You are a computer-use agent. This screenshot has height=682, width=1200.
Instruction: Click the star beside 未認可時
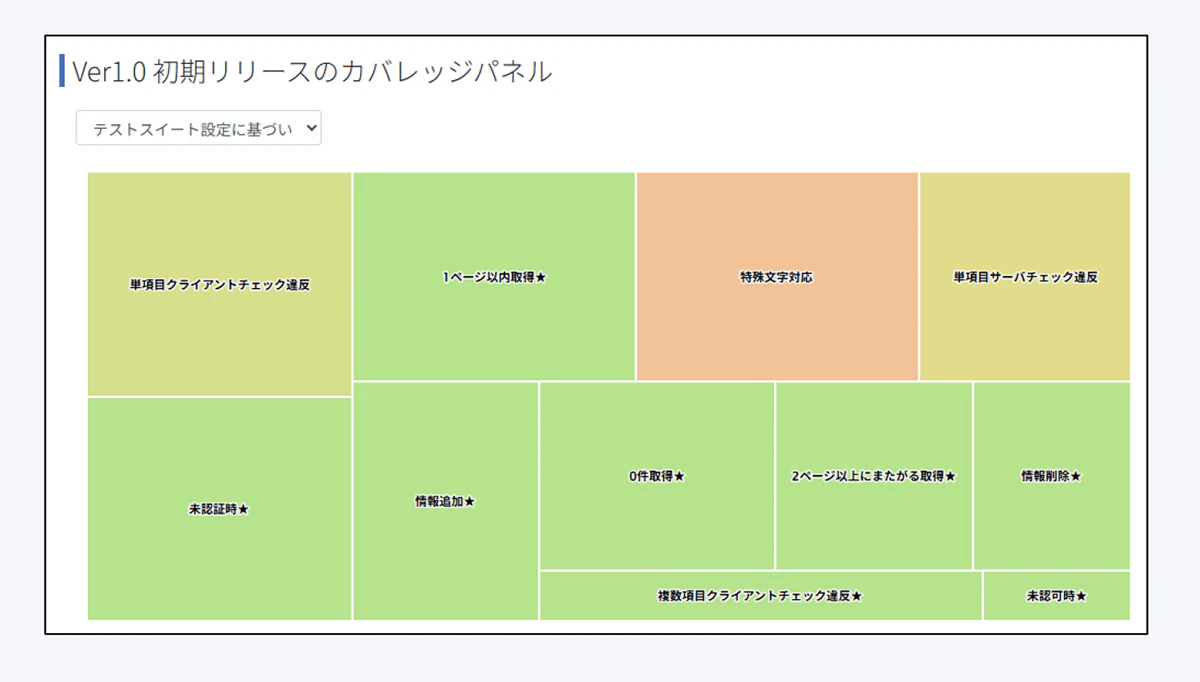pos(1081,596)
